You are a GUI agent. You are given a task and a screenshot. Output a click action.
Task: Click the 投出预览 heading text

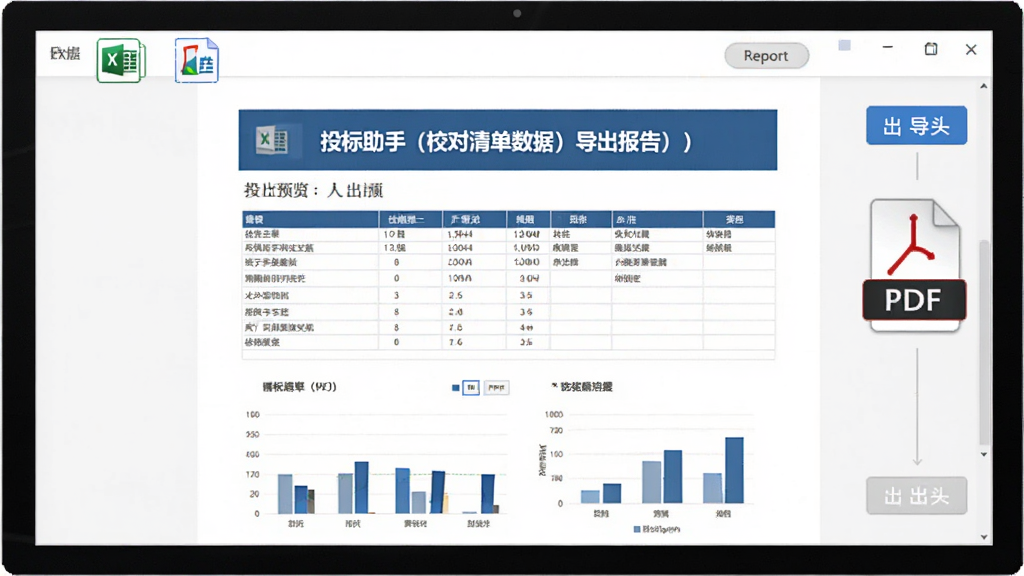[x=313, y=190]
